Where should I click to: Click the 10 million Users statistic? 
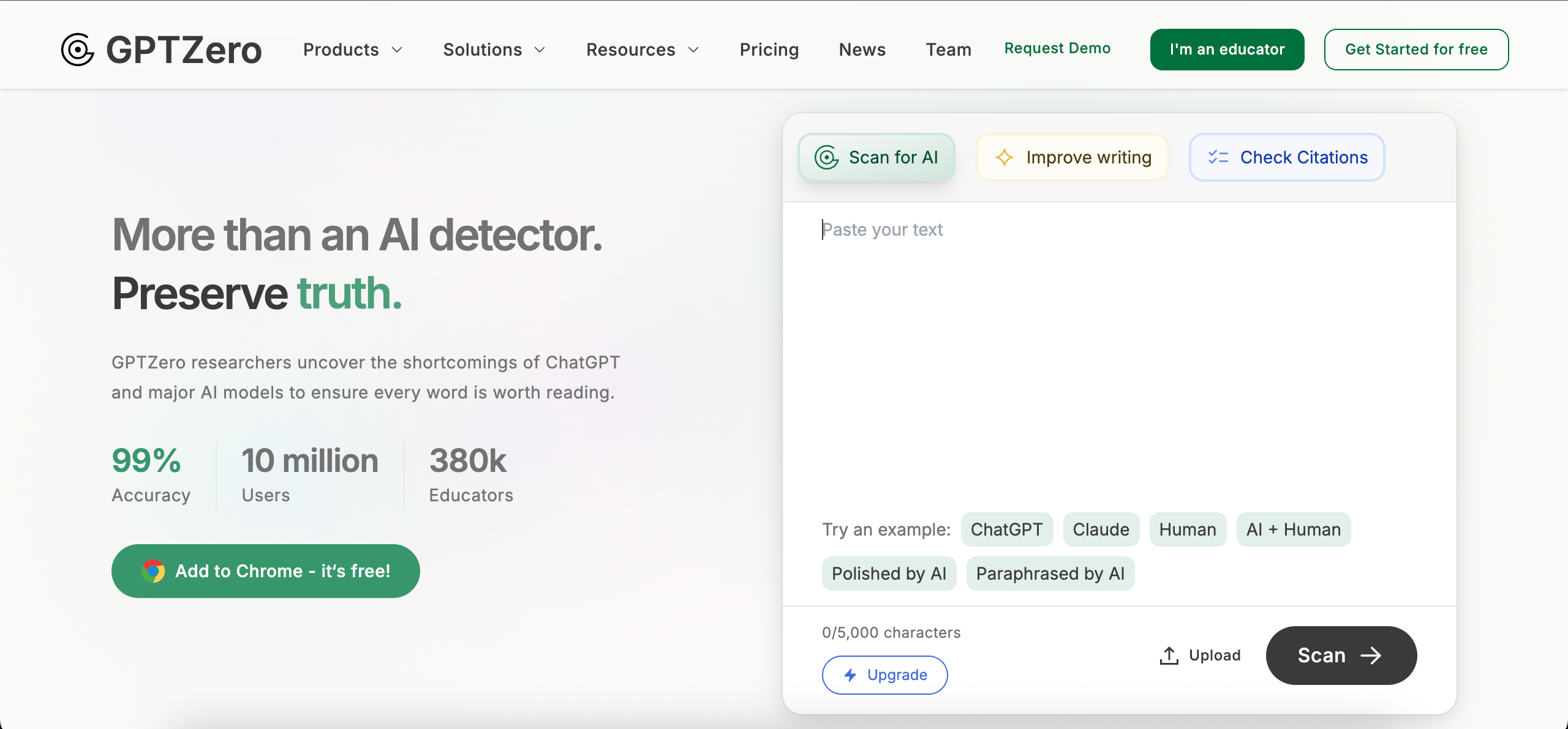(309, 475)
